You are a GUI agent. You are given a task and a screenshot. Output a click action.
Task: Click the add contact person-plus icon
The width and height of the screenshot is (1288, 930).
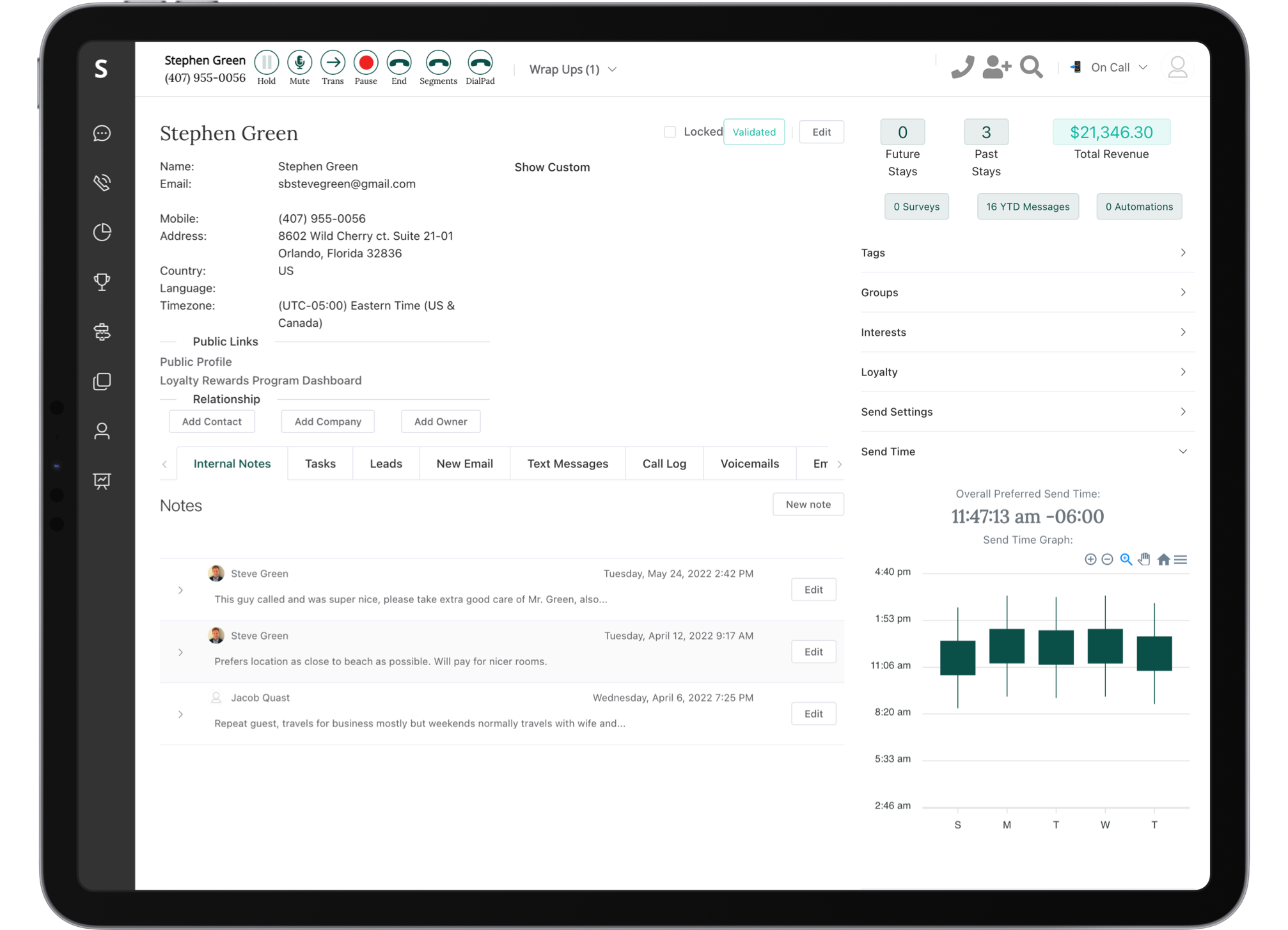996,67
